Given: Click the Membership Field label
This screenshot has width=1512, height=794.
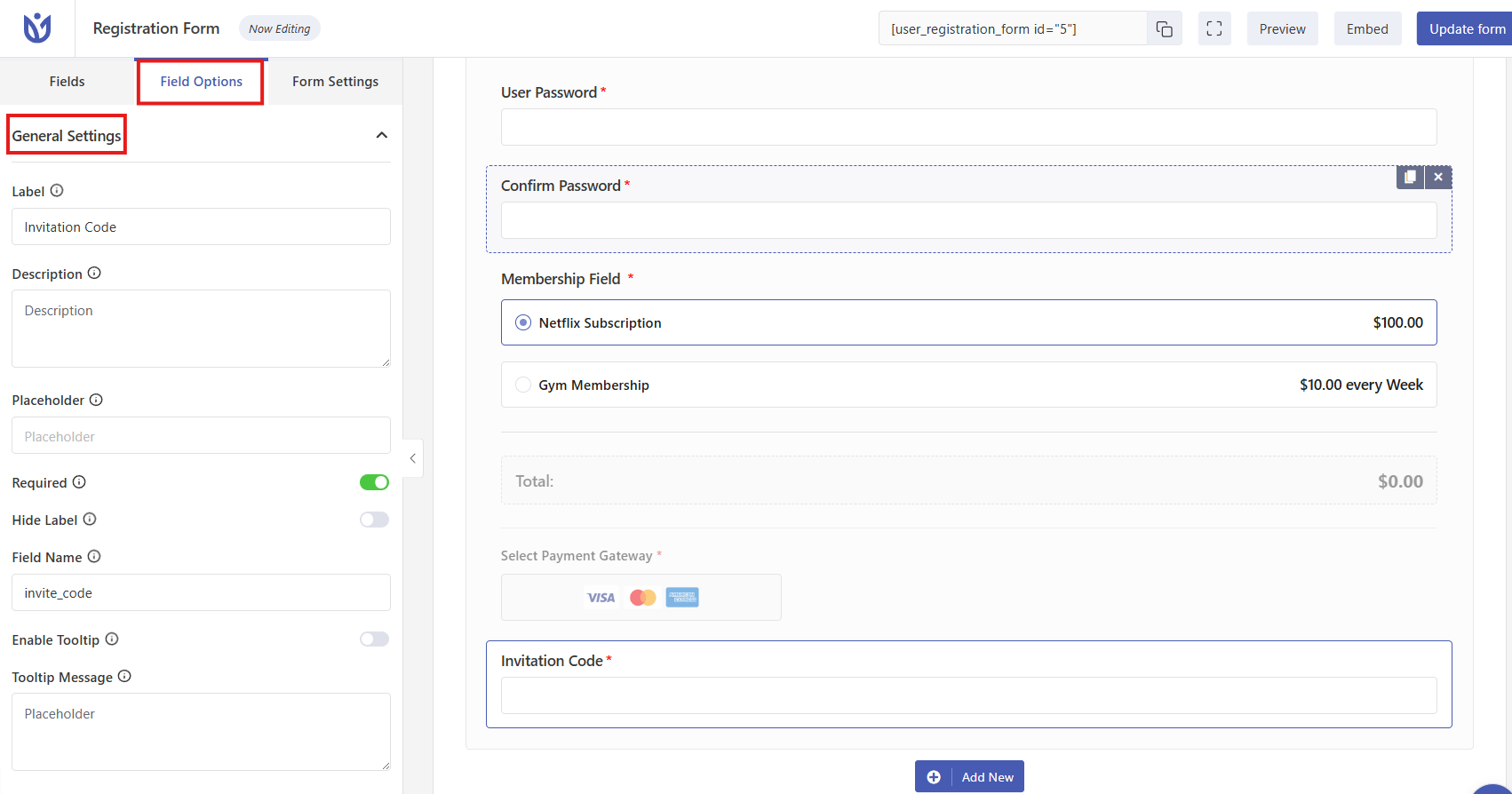Looking at the screenshot, I should (x=561, y=279).
